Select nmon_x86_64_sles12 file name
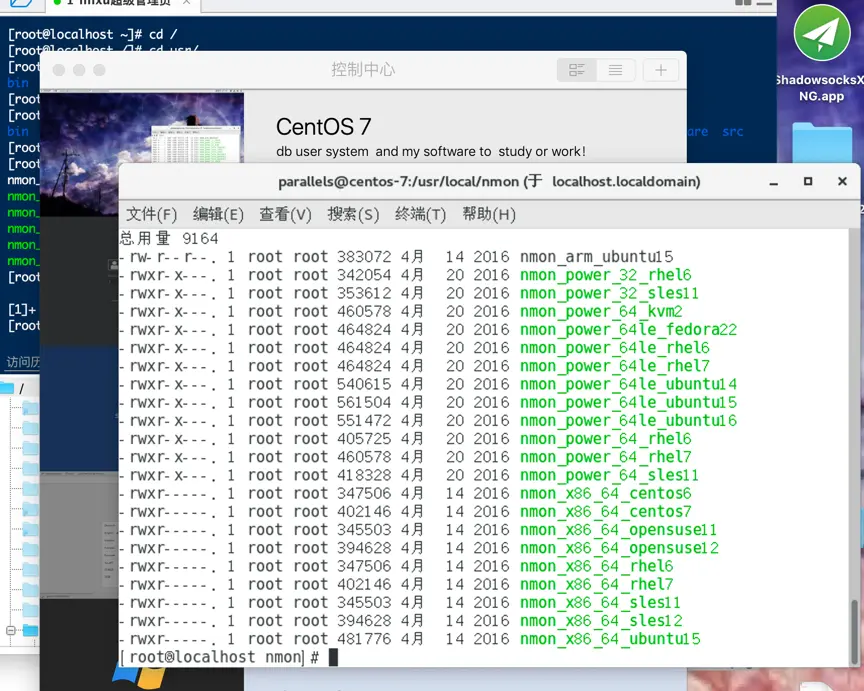Screen dimensions: 864x691 click(601, 620)
